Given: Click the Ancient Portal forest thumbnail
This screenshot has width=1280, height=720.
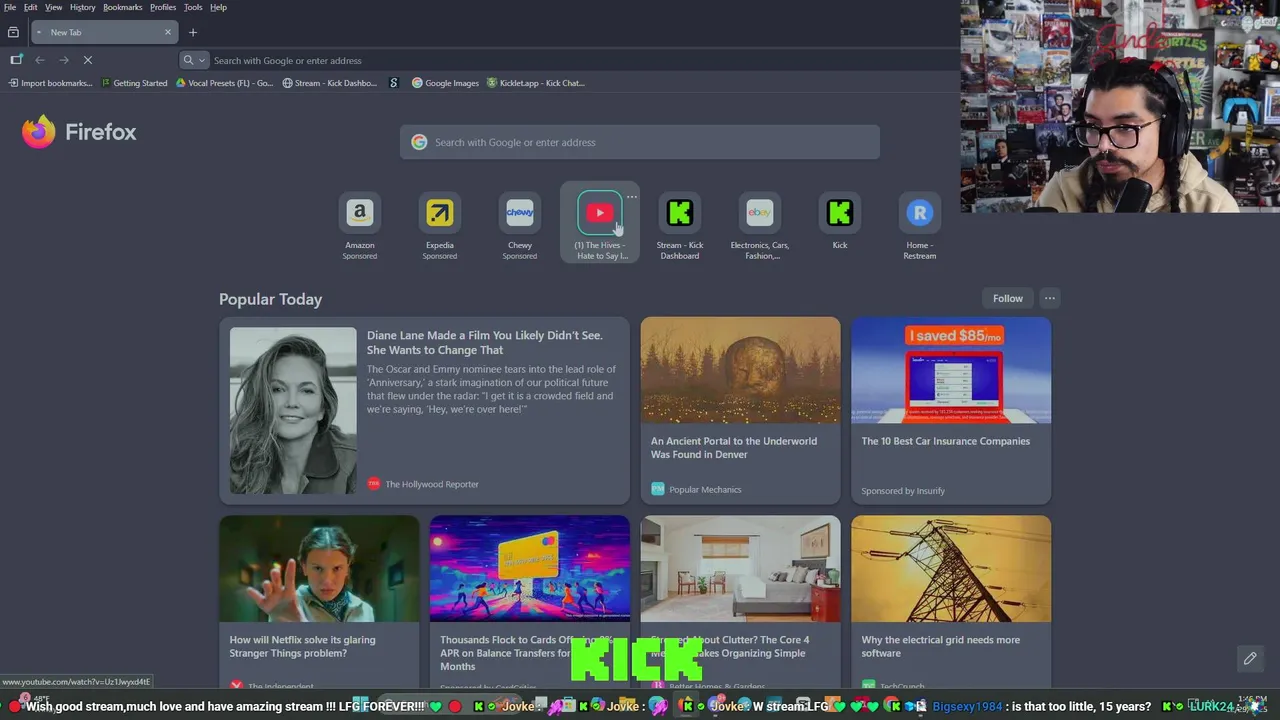Looking at the screenshot, I should [x=740, y=370].
